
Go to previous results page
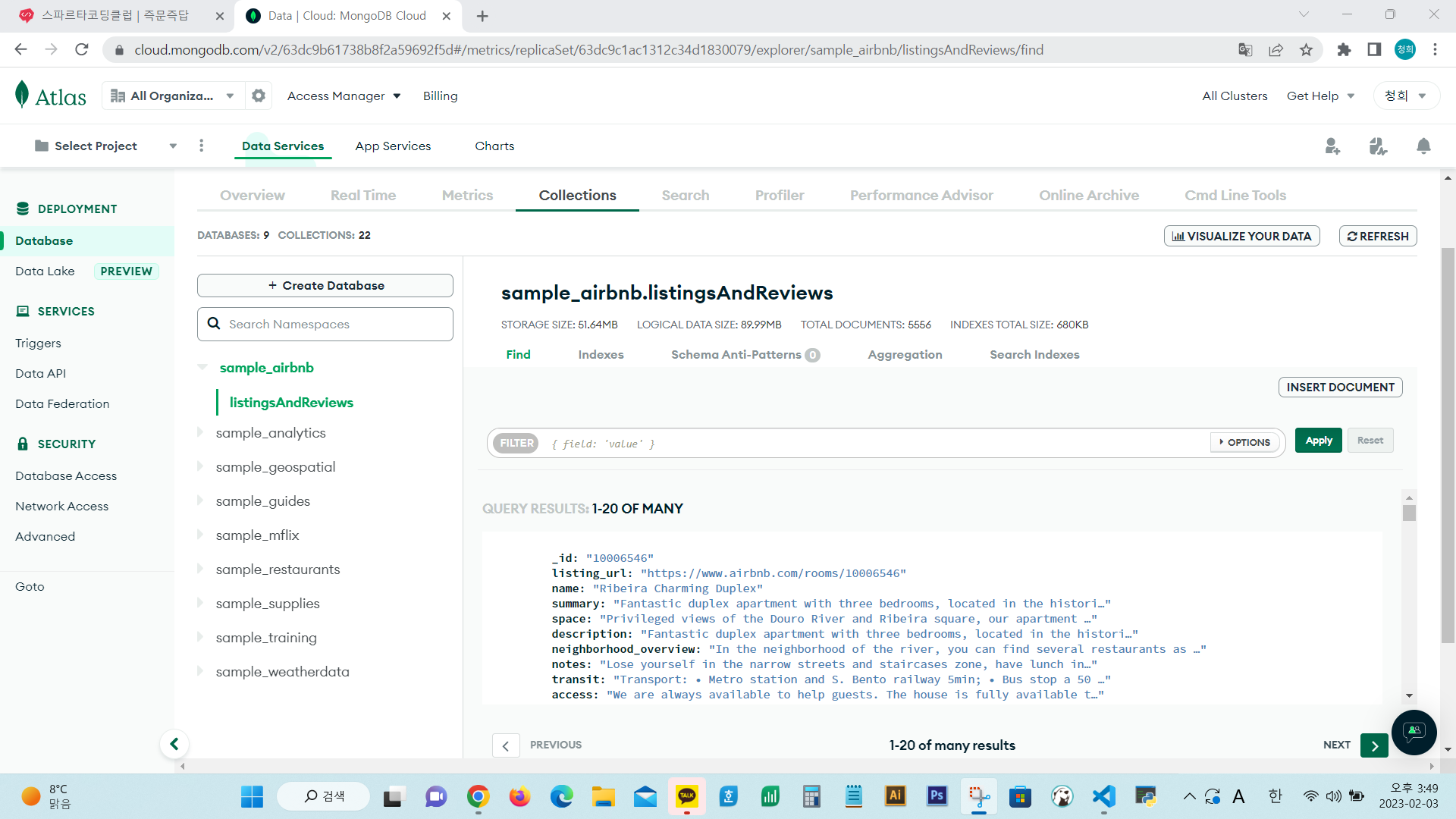[506, 745]
